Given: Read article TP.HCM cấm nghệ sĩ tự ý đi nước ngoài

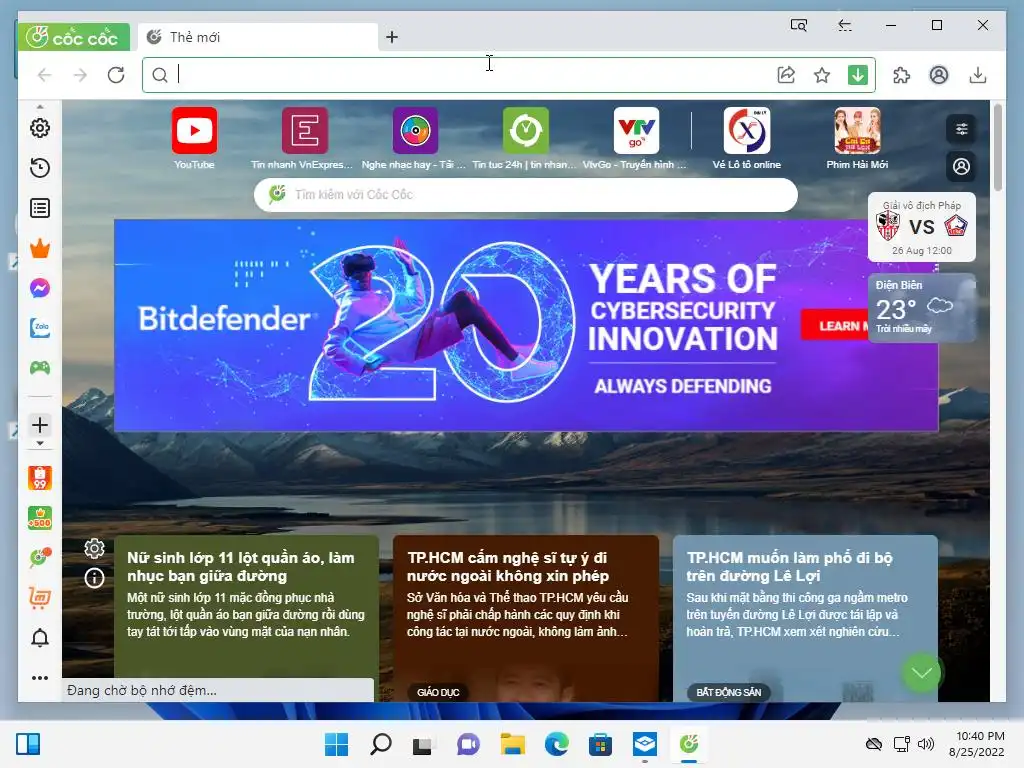Looking at the screenshot, I should point(526,618).
